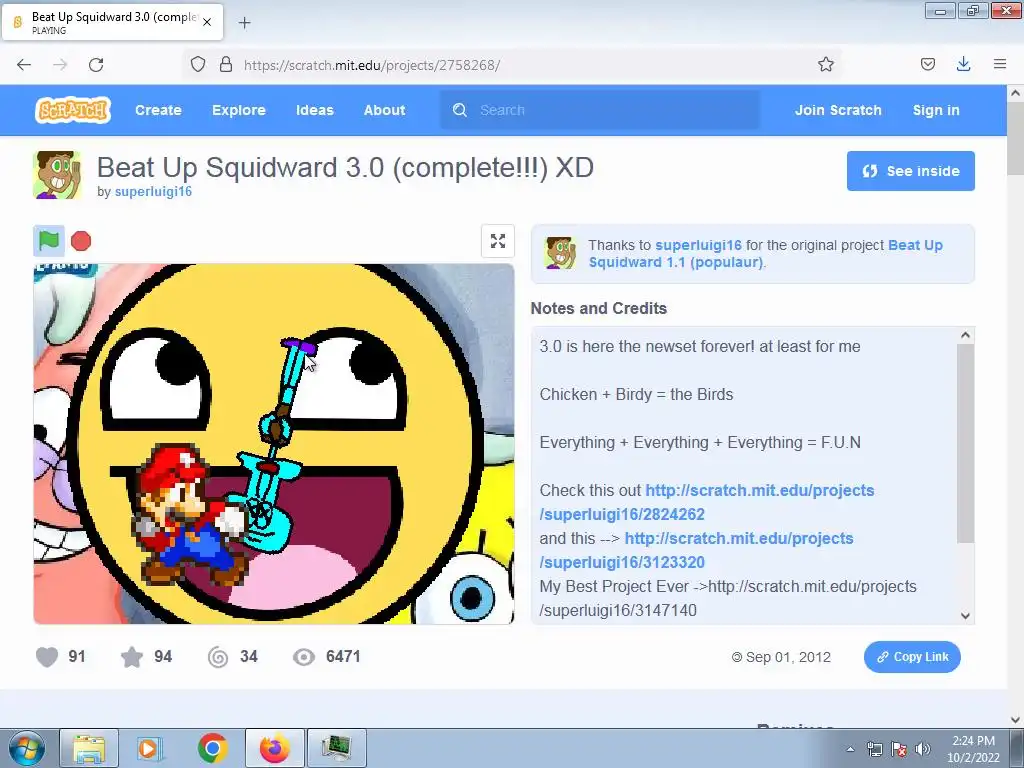Click the browser Forward arrow
This screenshot has height=768, width=1024.
tap(60, 65)
